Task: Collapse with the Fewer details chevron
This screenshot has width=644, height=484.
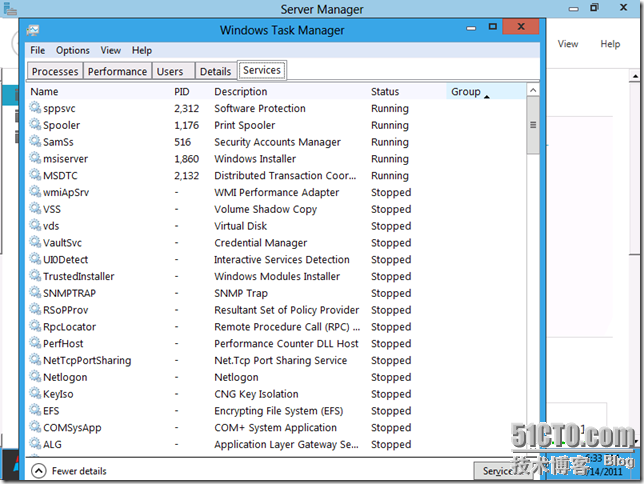Action: click(39, 471)
